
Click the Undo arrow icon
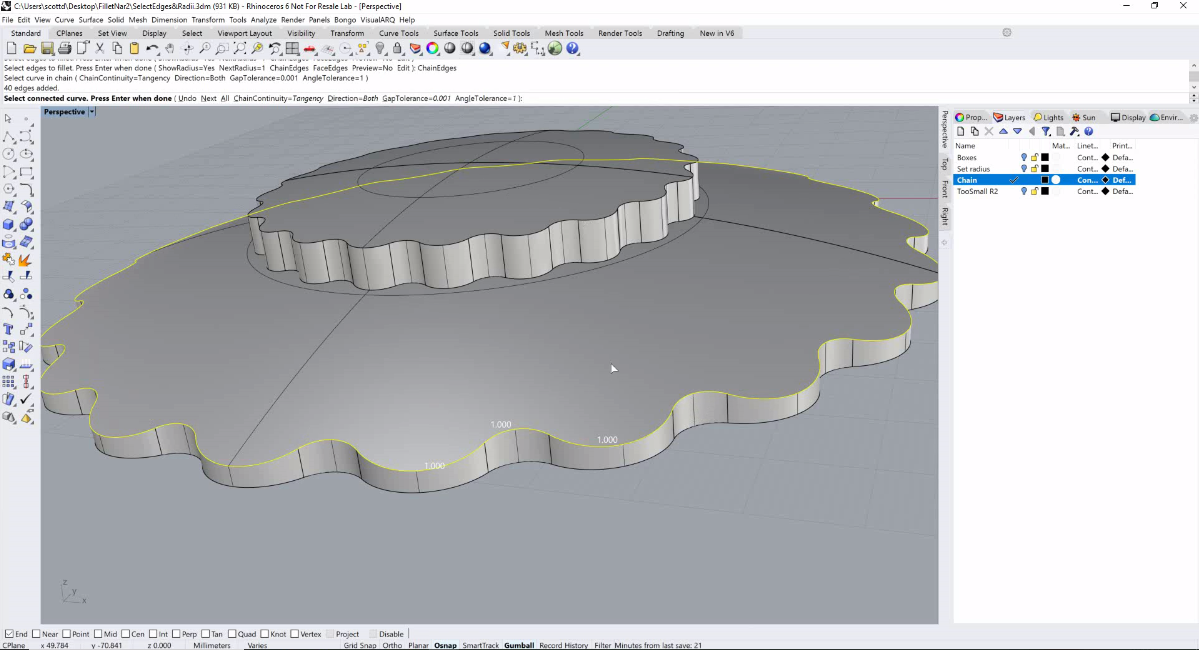152,48
